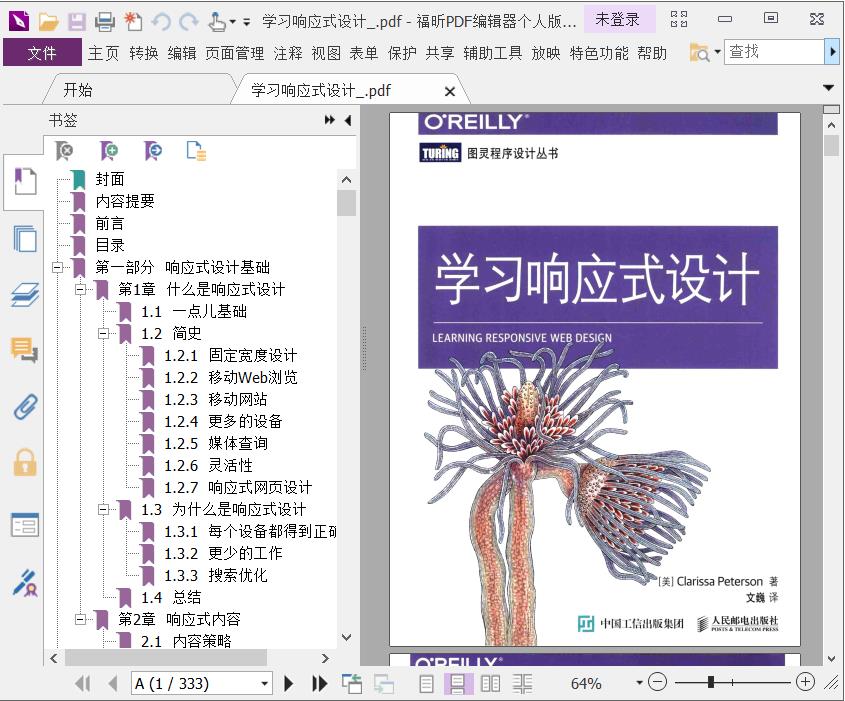Go to the next page
The height and width of the screenshot is (701, 845).
pyautogui.click(x=289, y=684)
